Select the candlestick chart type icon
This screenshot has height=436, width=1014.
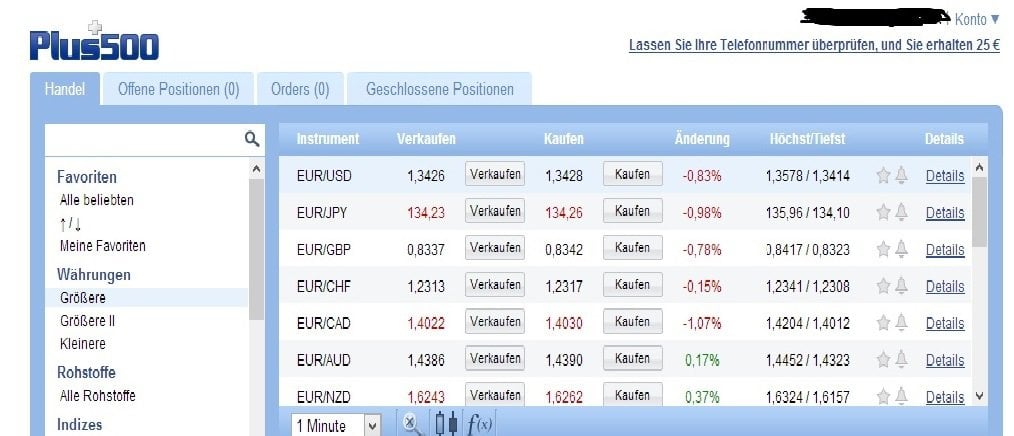[446, 424]
